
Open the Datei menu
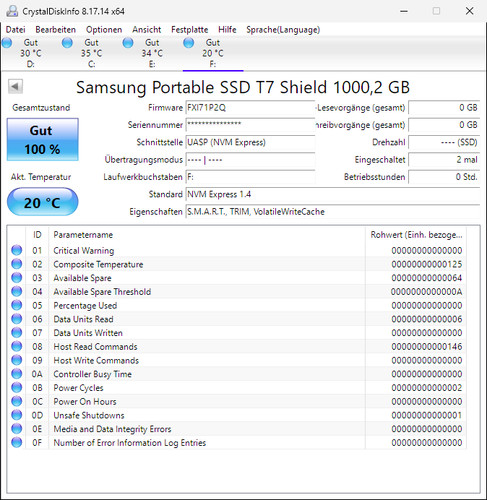[x=15, y=30]
